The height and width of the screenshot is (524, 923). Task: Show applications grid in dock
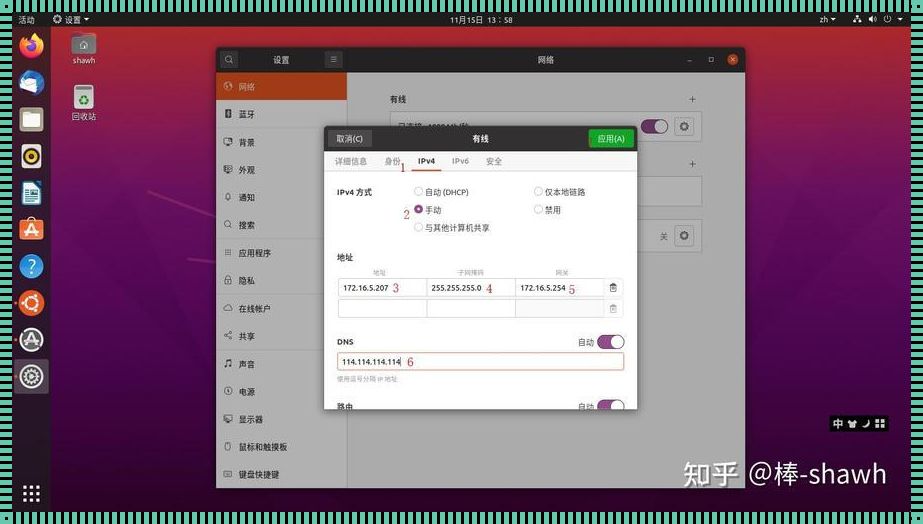pyautogui.click(x=31, y=493)
